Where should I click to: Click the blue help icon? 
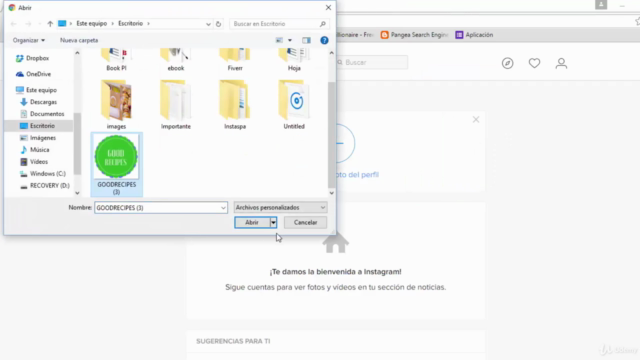click(x=324, y=40)
